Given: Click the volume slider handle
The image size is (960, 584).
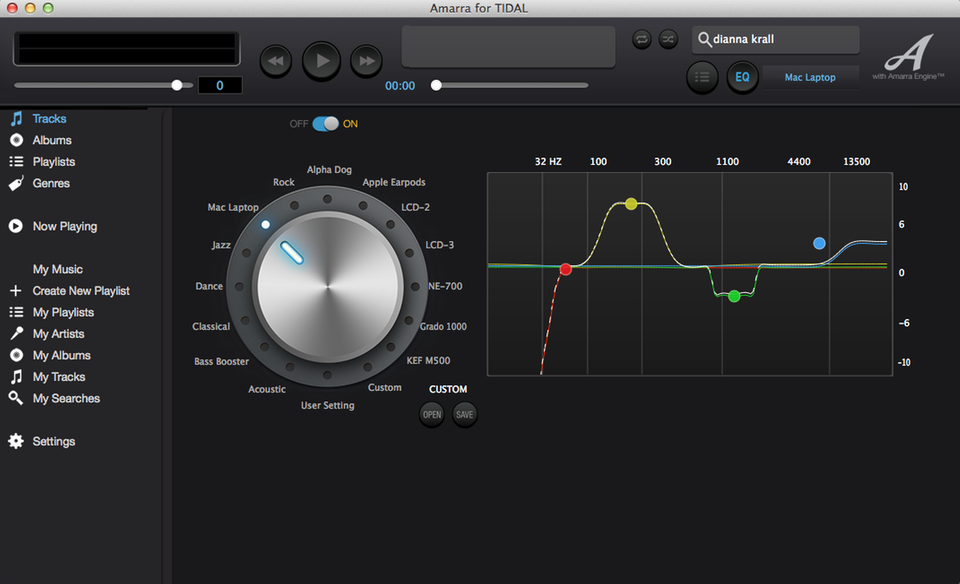Looking at the screenshot, I should click(177, 85).
